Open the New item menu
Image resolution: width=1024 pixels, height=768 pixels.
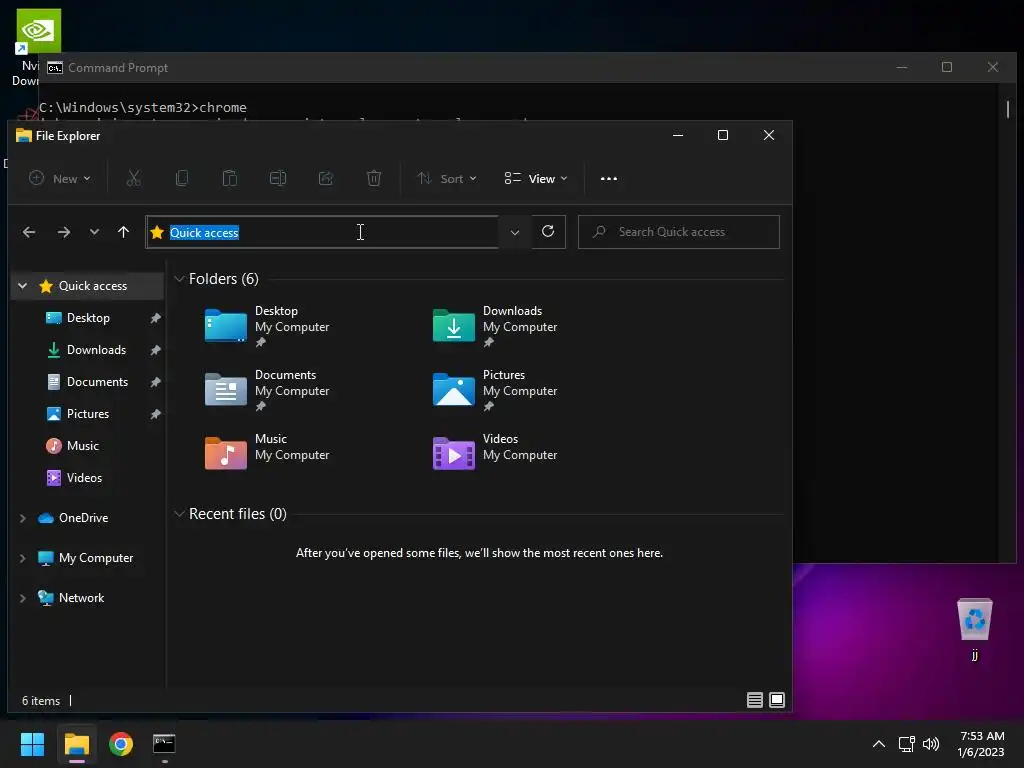coord(60,178)
